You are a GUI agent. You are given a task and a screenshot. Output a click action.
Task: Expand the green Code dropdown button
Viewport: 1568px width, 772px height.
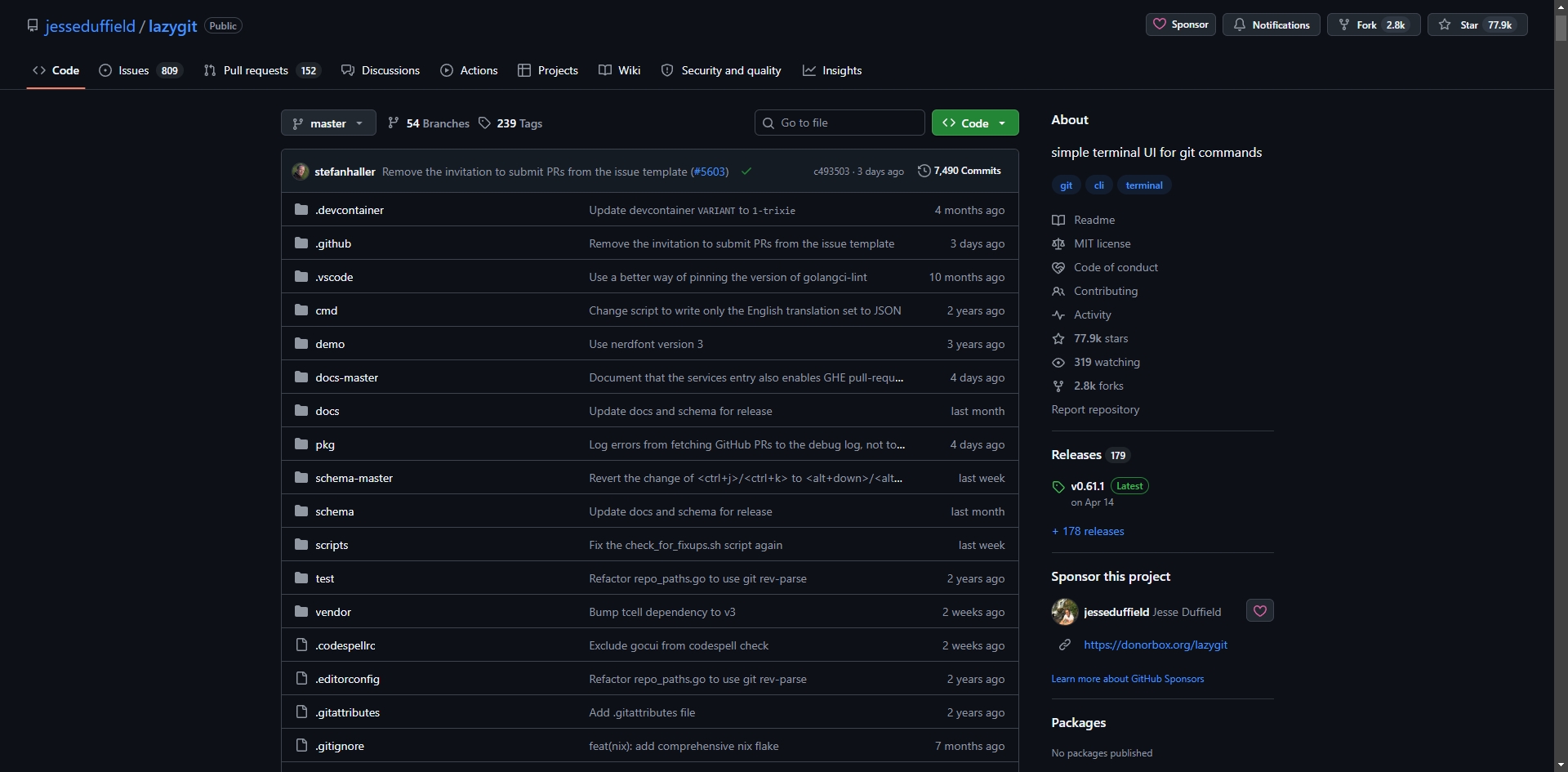pos(975,123)
